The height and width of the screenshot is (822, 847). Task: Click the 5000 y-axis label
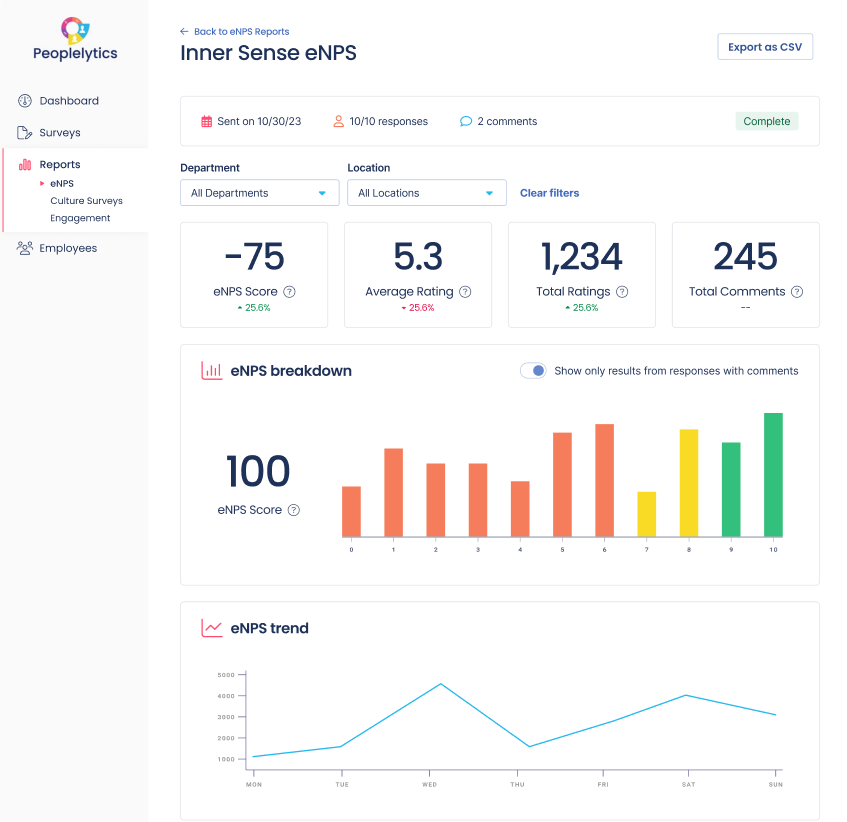tap(226, 675)
